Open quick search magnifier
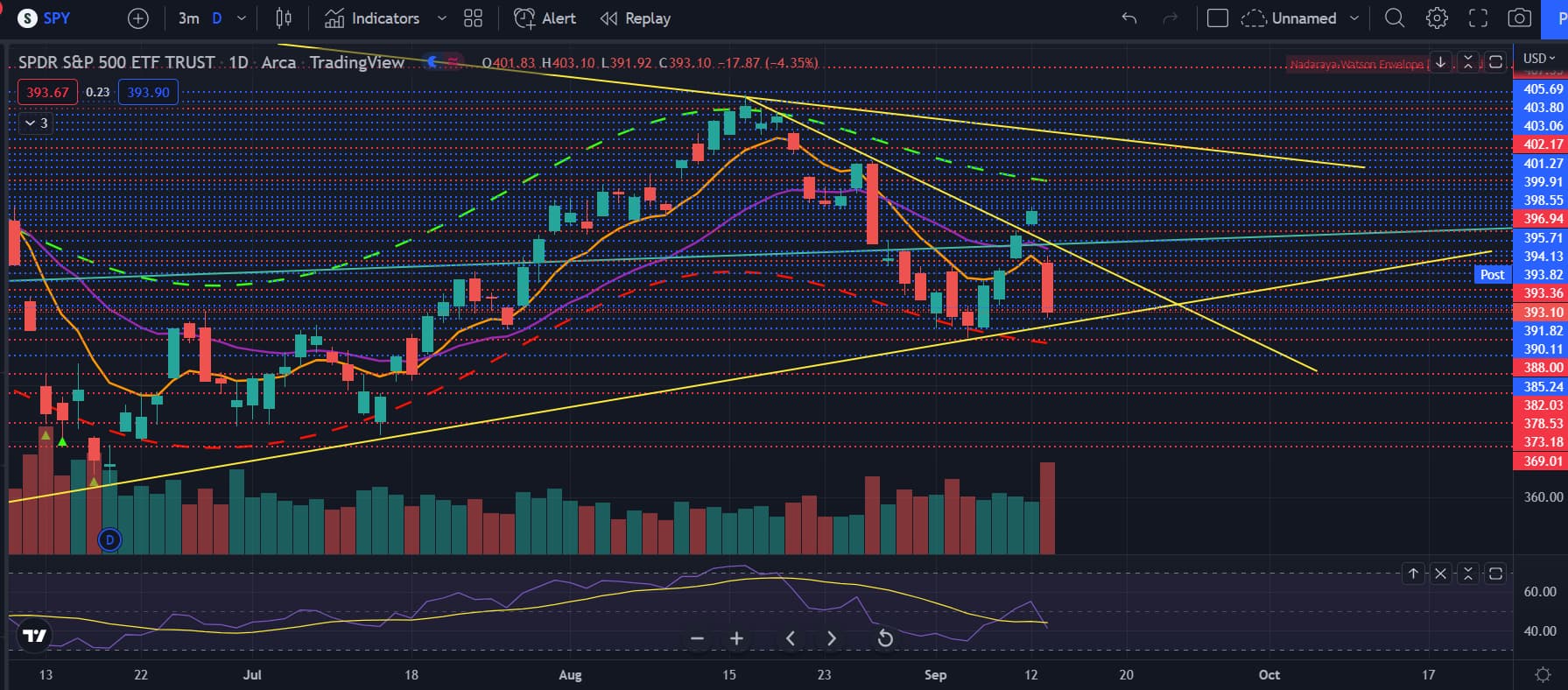 point(1395,18)
